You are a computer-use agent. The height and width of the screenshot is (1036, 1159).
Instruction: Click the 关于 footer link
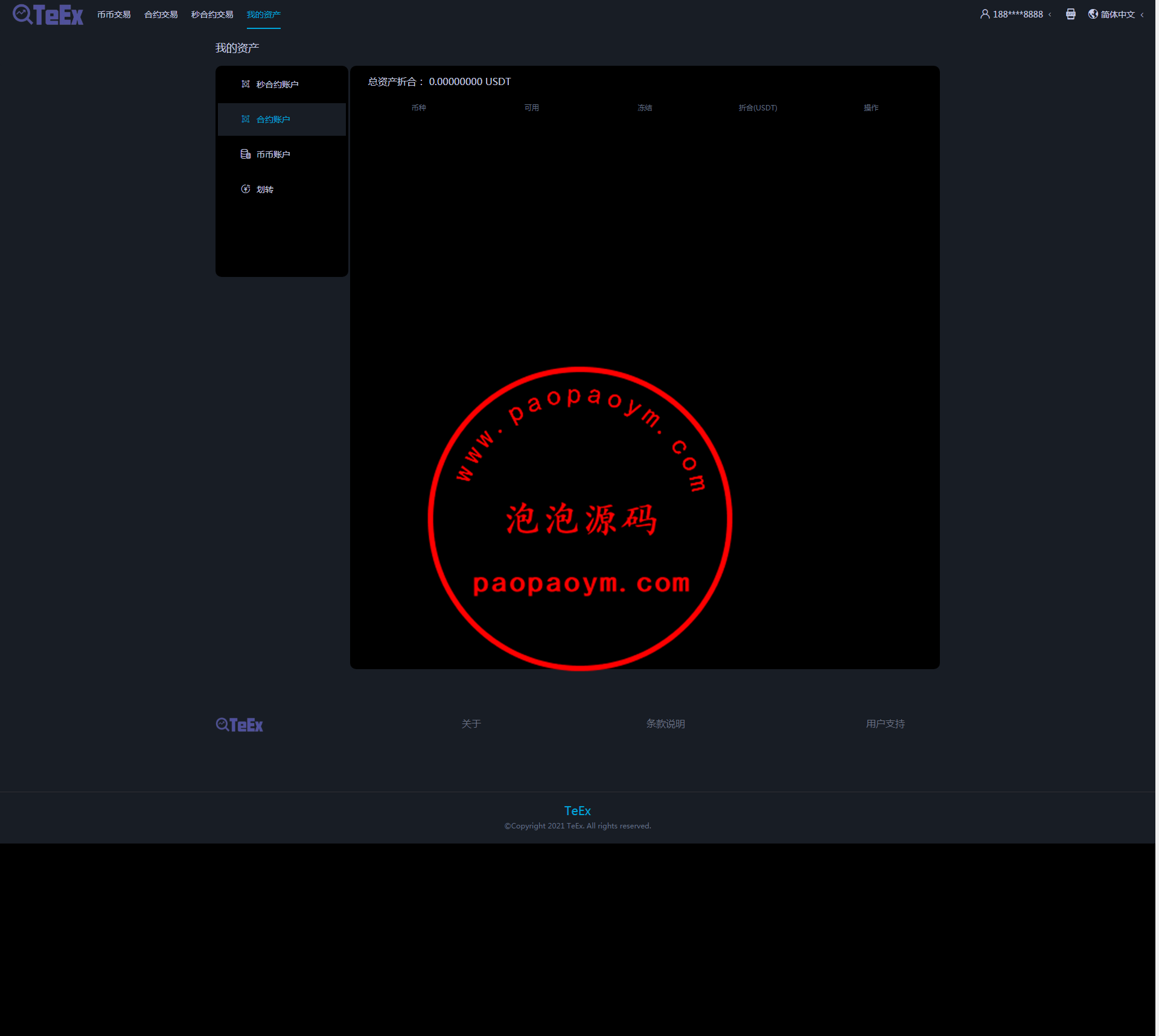pos(471,723)
